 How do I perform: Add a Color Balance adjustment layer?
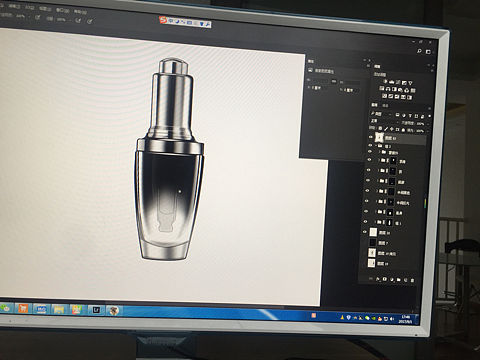tap(388, 89)
